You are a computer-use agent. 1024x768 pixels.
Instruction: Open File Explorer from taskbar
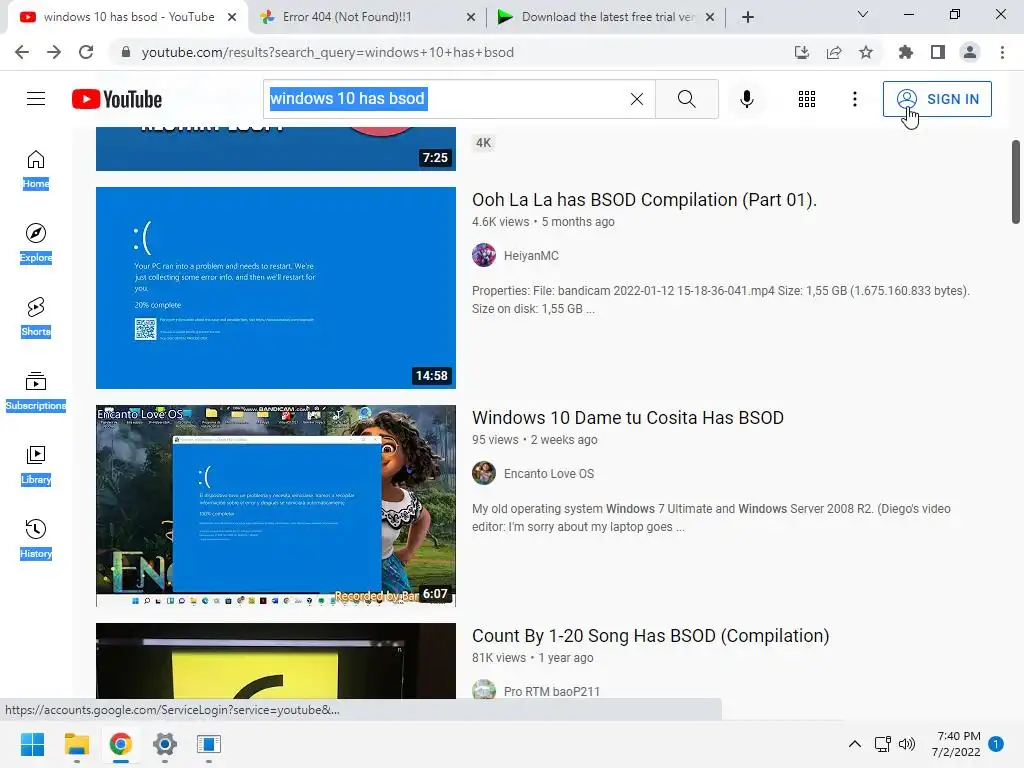tap(76, 744)
